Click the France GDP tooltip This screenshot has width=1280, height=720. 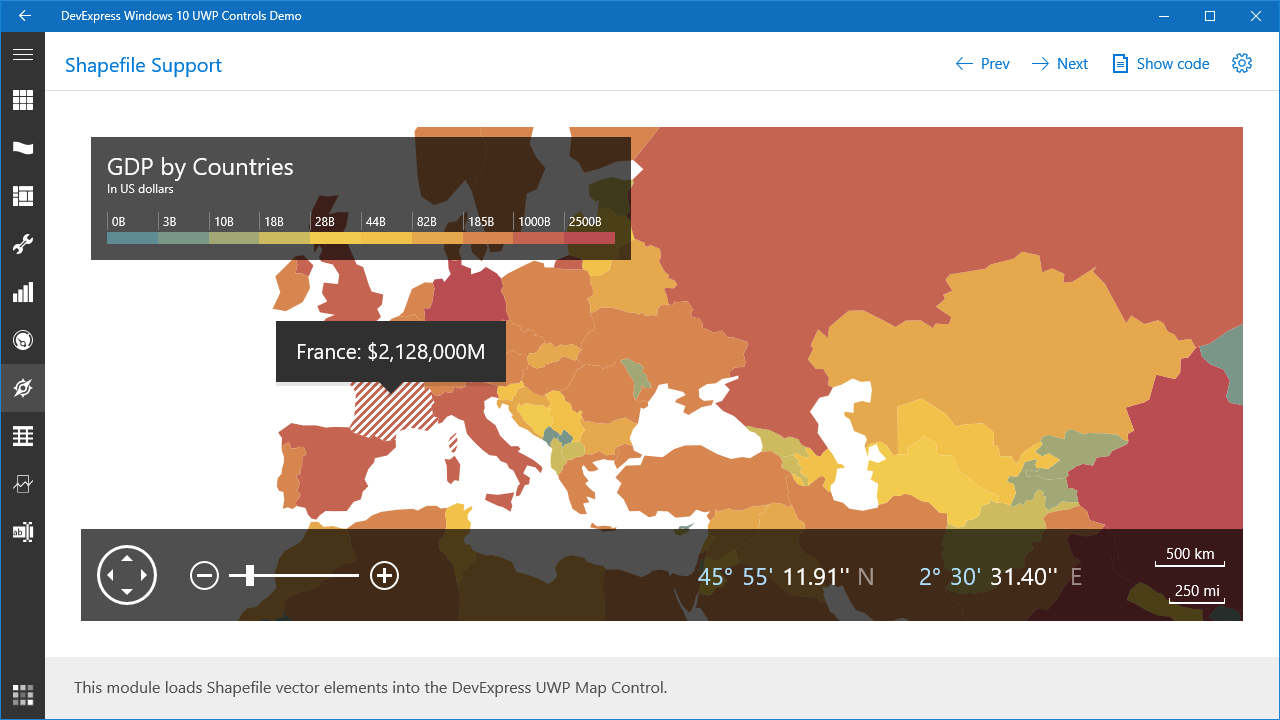[x=391, y=352]
